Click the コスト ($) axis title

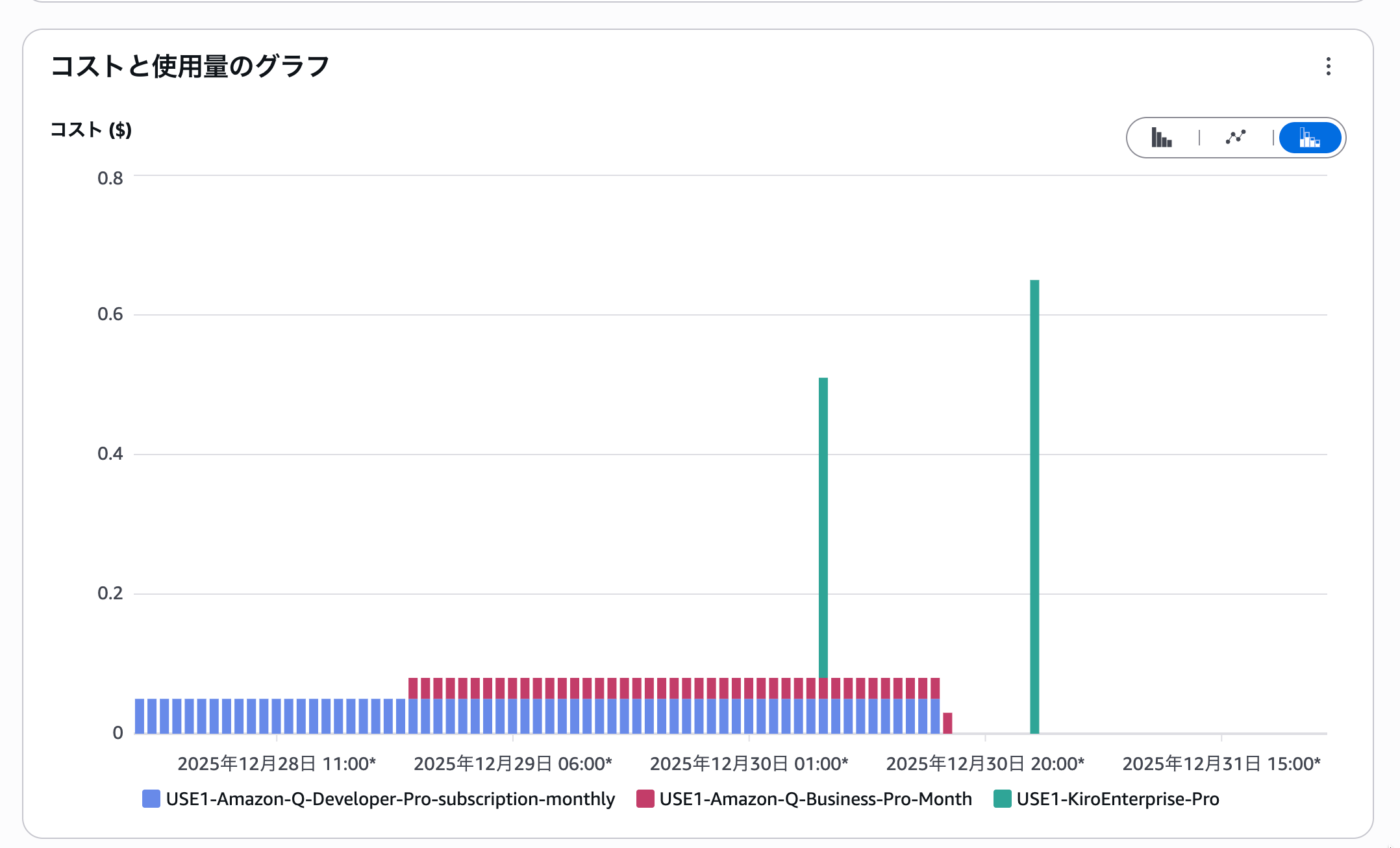pyautogui.click(x=91, y=130)
